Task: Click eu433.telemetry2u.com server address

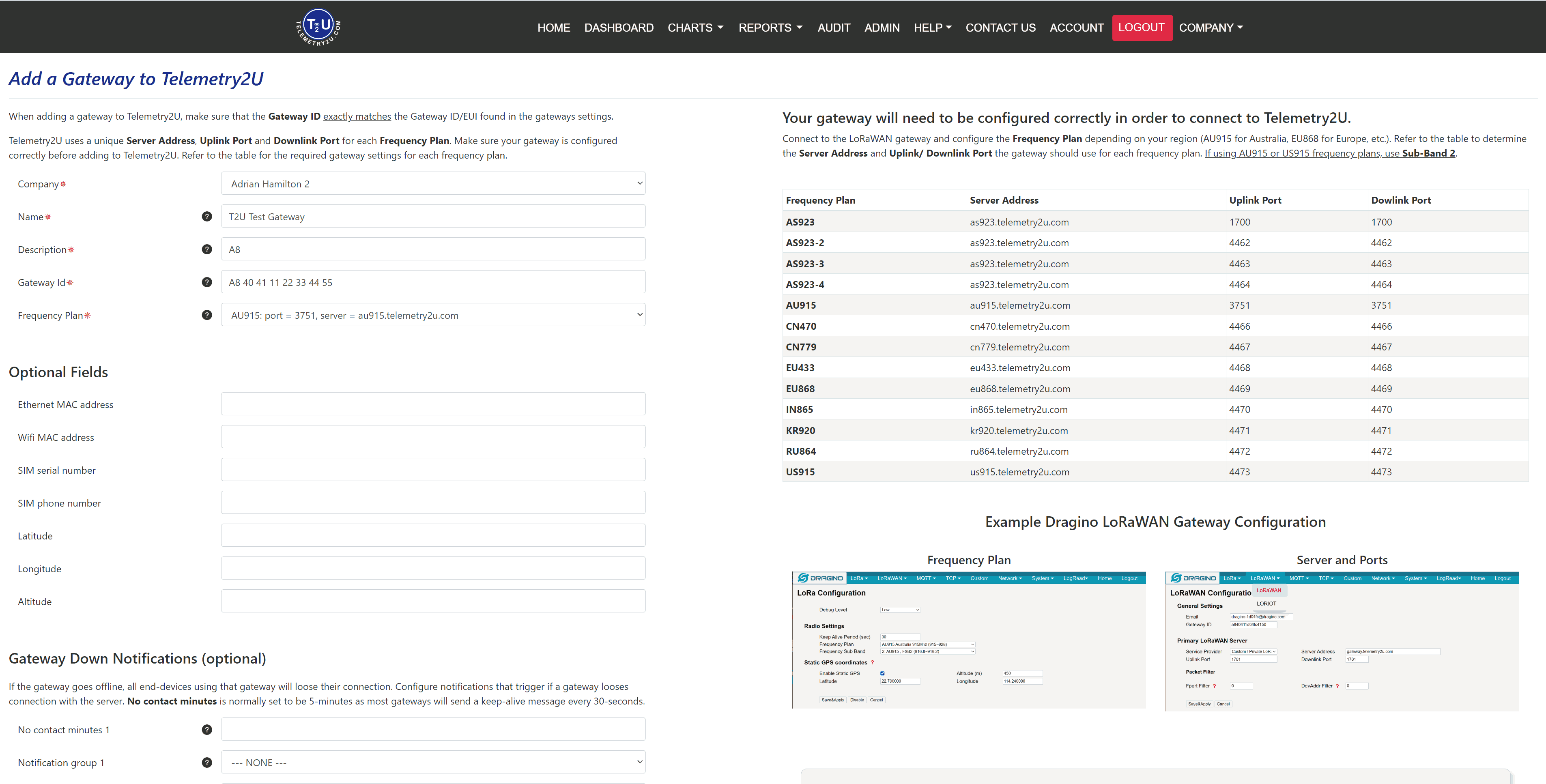Action: tap(1020, 368)
